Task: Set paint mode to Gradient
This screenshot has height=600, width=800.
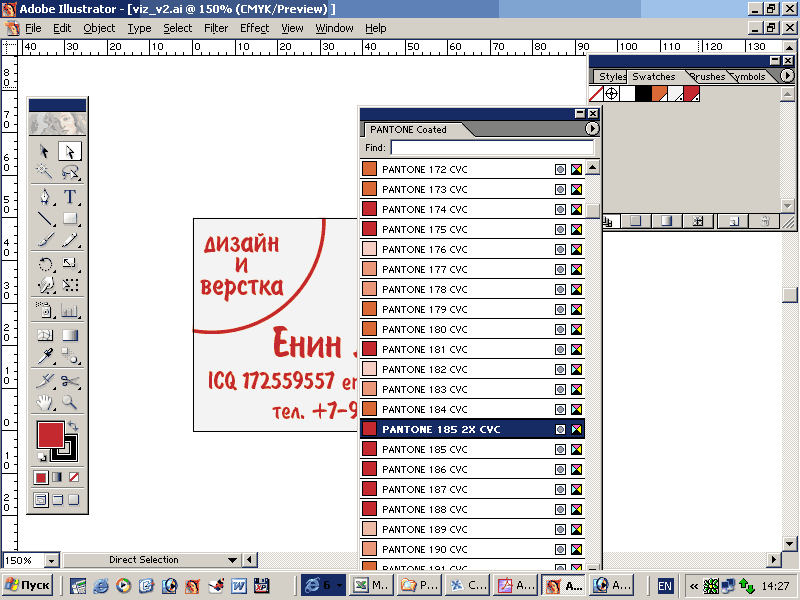Action: tap(57, 478)
